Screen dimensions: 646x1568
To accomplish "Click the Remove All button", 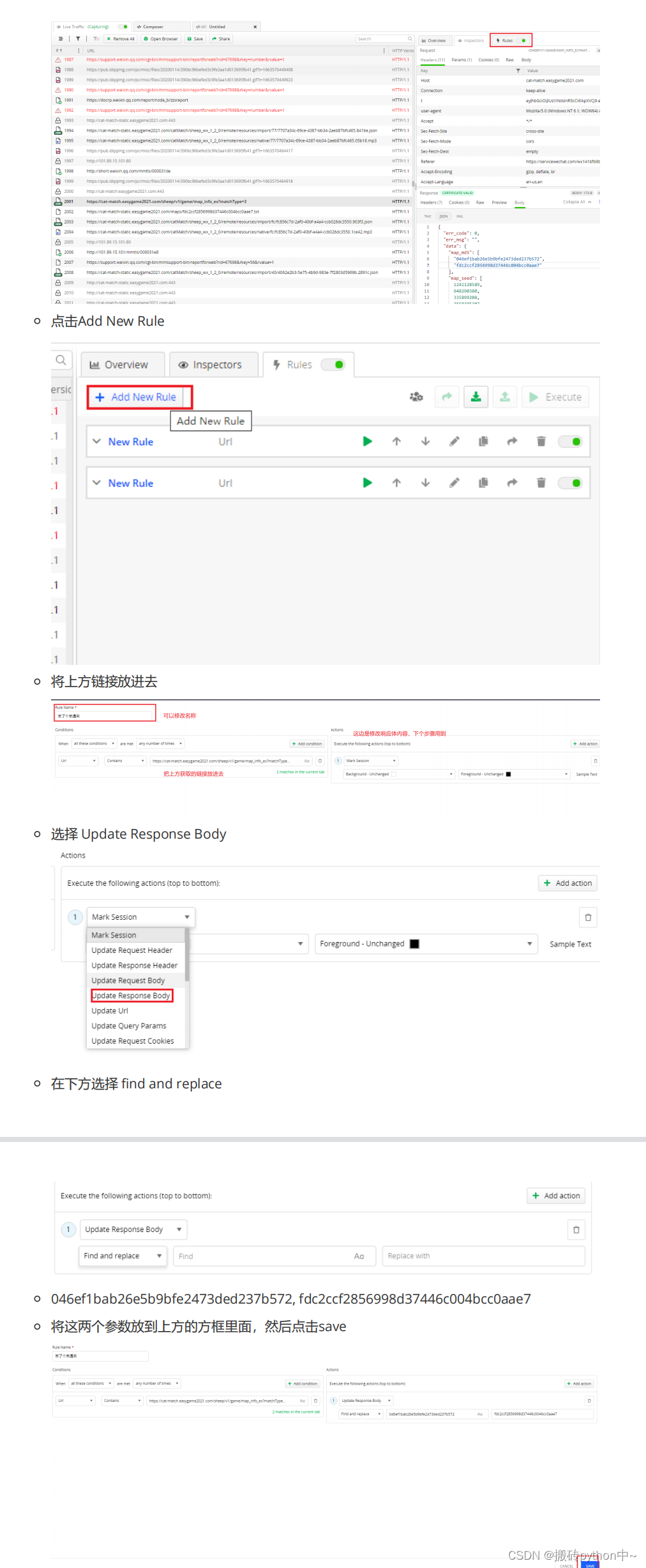I will [x=121, y=39].
